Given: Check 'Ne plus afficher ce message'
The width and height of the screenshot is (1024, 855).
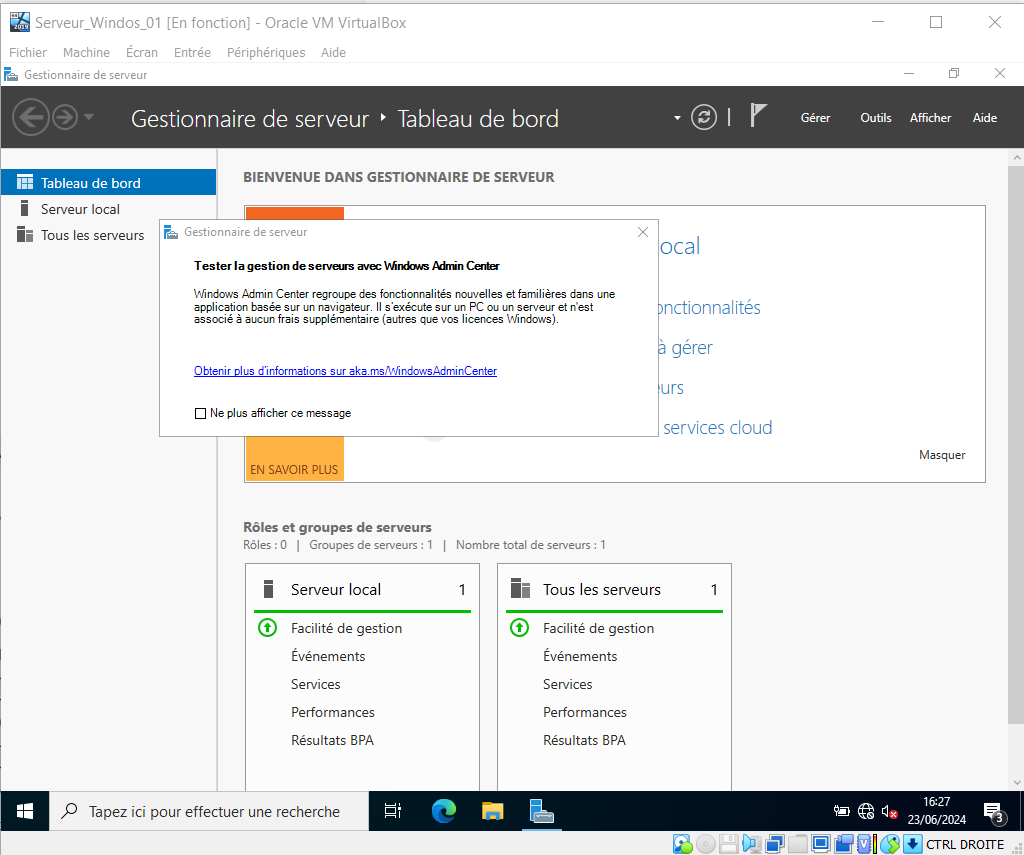Looking at the screenshot, I should 200,413.
